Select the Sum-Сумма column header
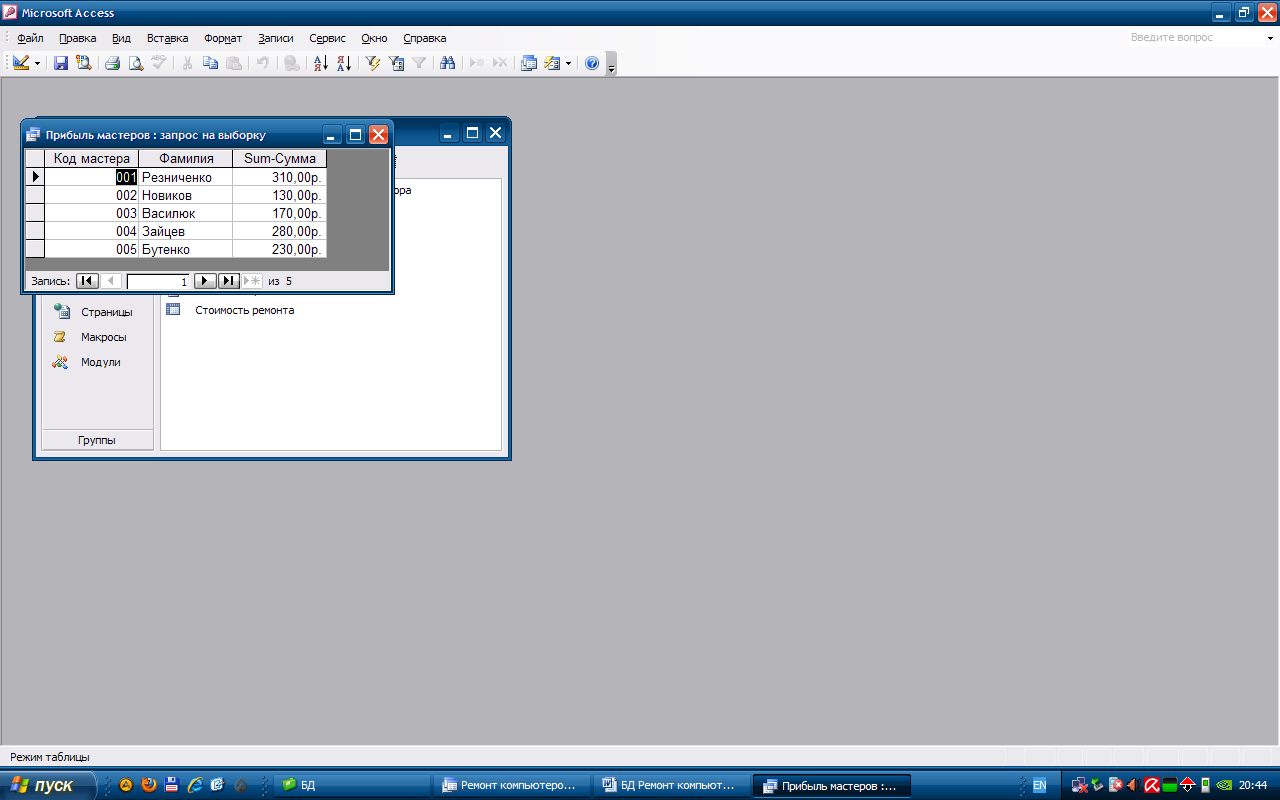 point(280,158)
